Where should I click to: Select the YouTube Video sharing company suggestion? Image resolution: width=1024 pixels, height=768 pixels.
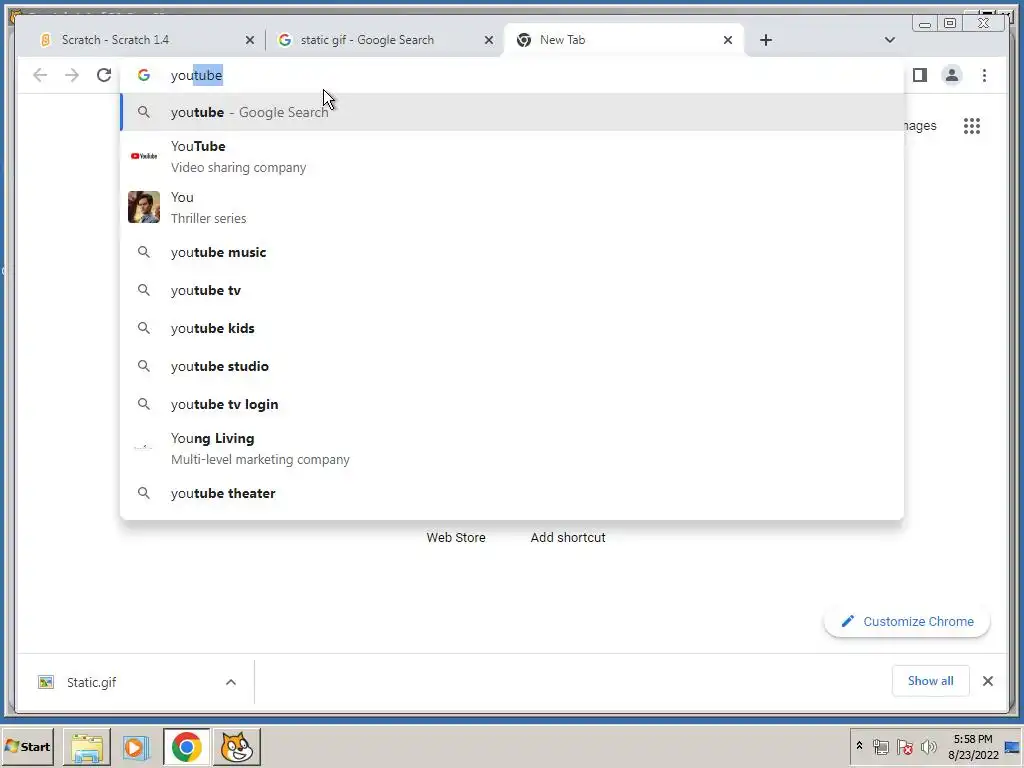click(x=512, y=156)
